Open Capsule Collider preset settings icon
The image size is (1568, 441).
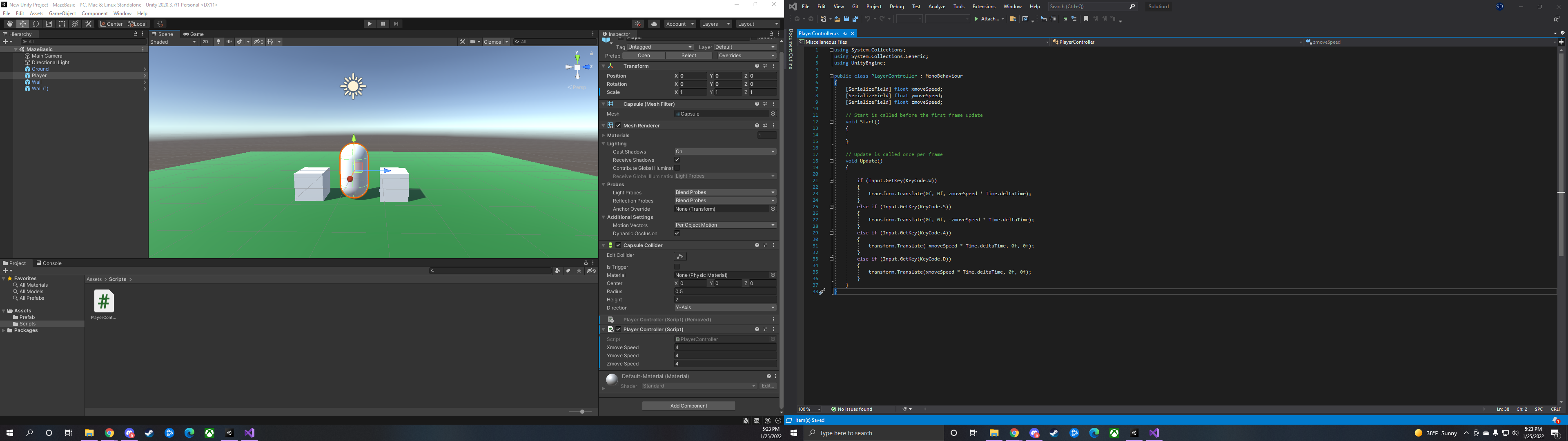(x=765, y=245)
